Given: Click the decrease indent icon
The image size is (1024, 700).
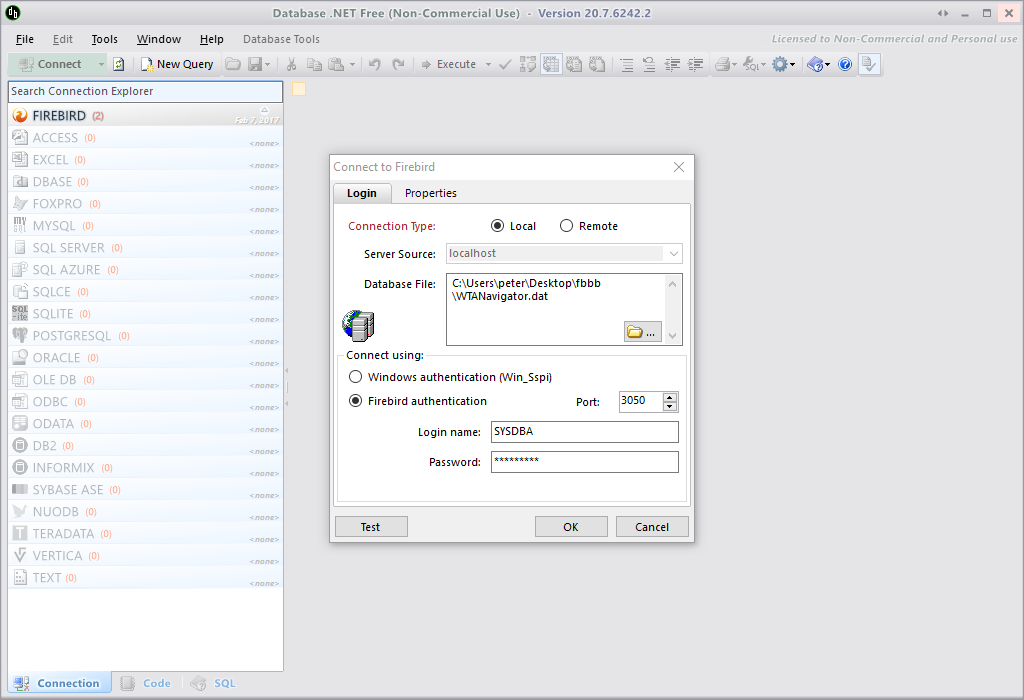Looking at the screenshot, I should tap(672, 64).
